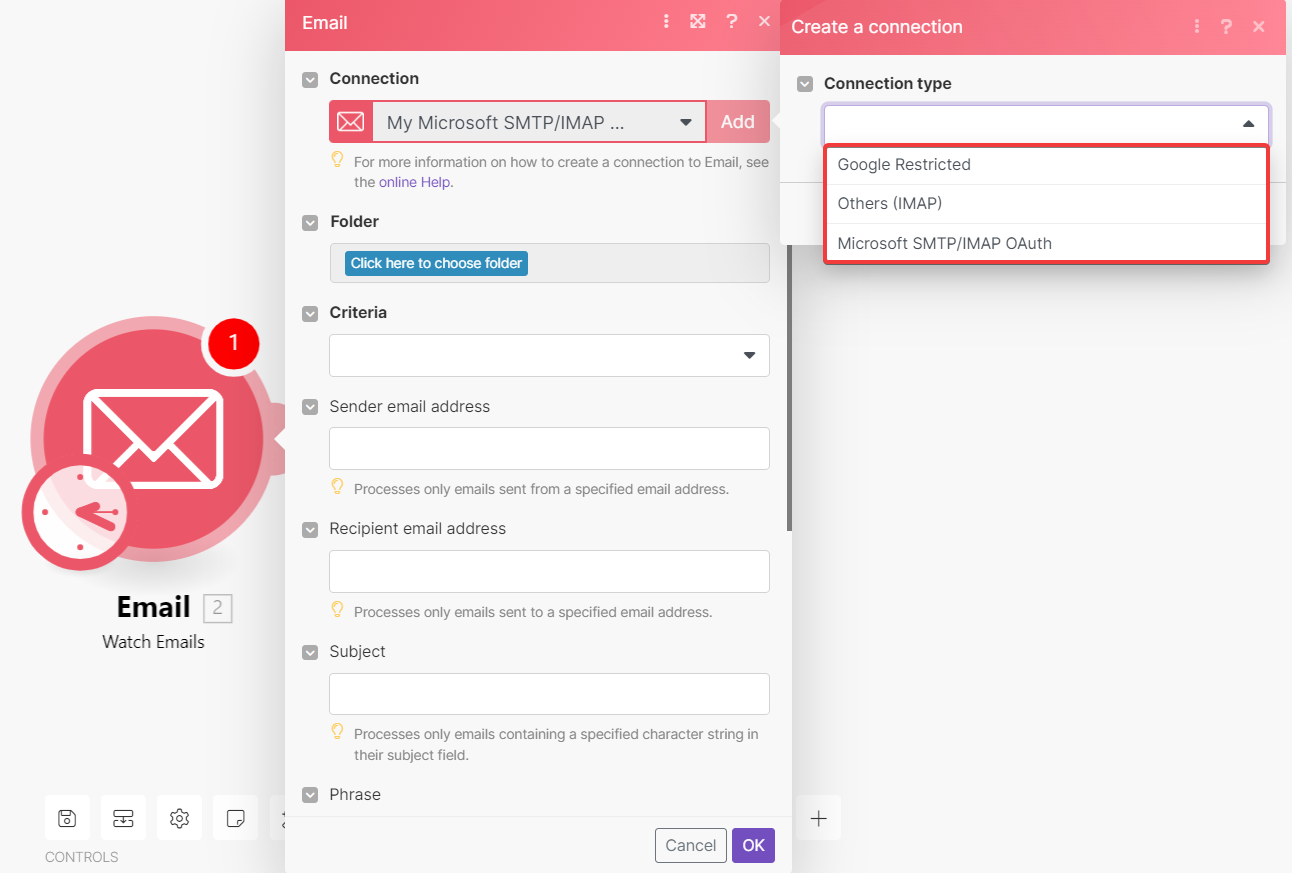Collapse the Sender email address chevron
The width and height of the screenshot is (1292, 873).
point(310,407)
